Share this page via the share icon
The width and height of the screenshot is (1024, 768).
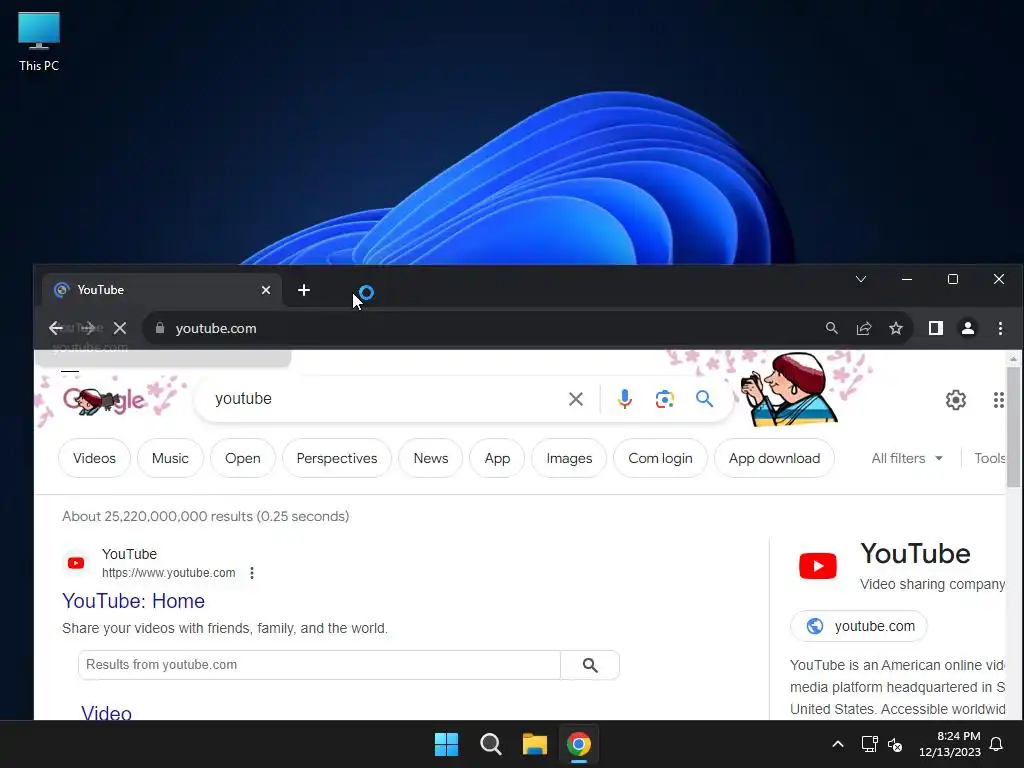(x=863, y=328)
